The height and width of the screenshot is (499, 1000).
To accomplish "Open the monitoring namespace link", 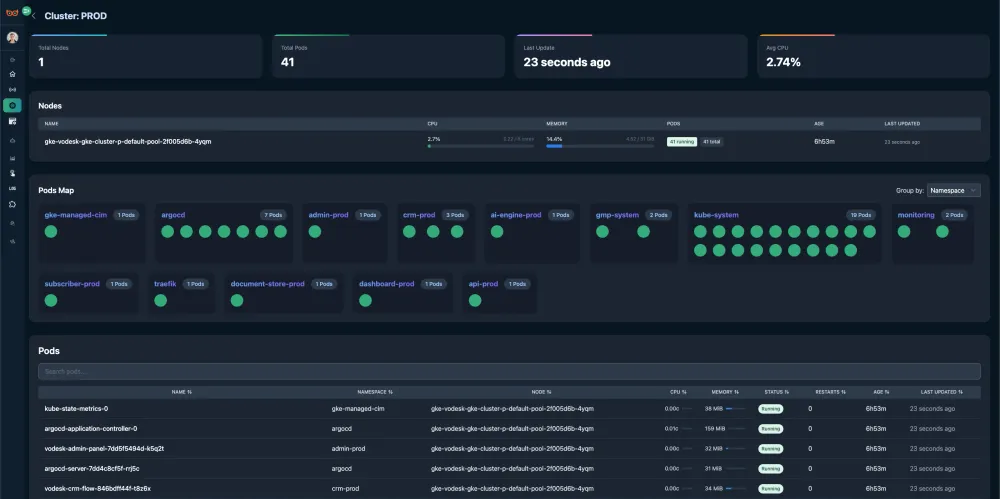I will pyautogui.click(x=916, y=215).
